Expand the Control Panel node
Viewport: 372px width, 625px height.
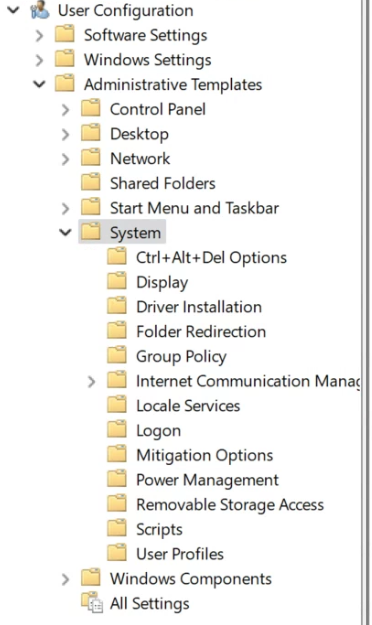pyautogui.click(x=65, y=109)
